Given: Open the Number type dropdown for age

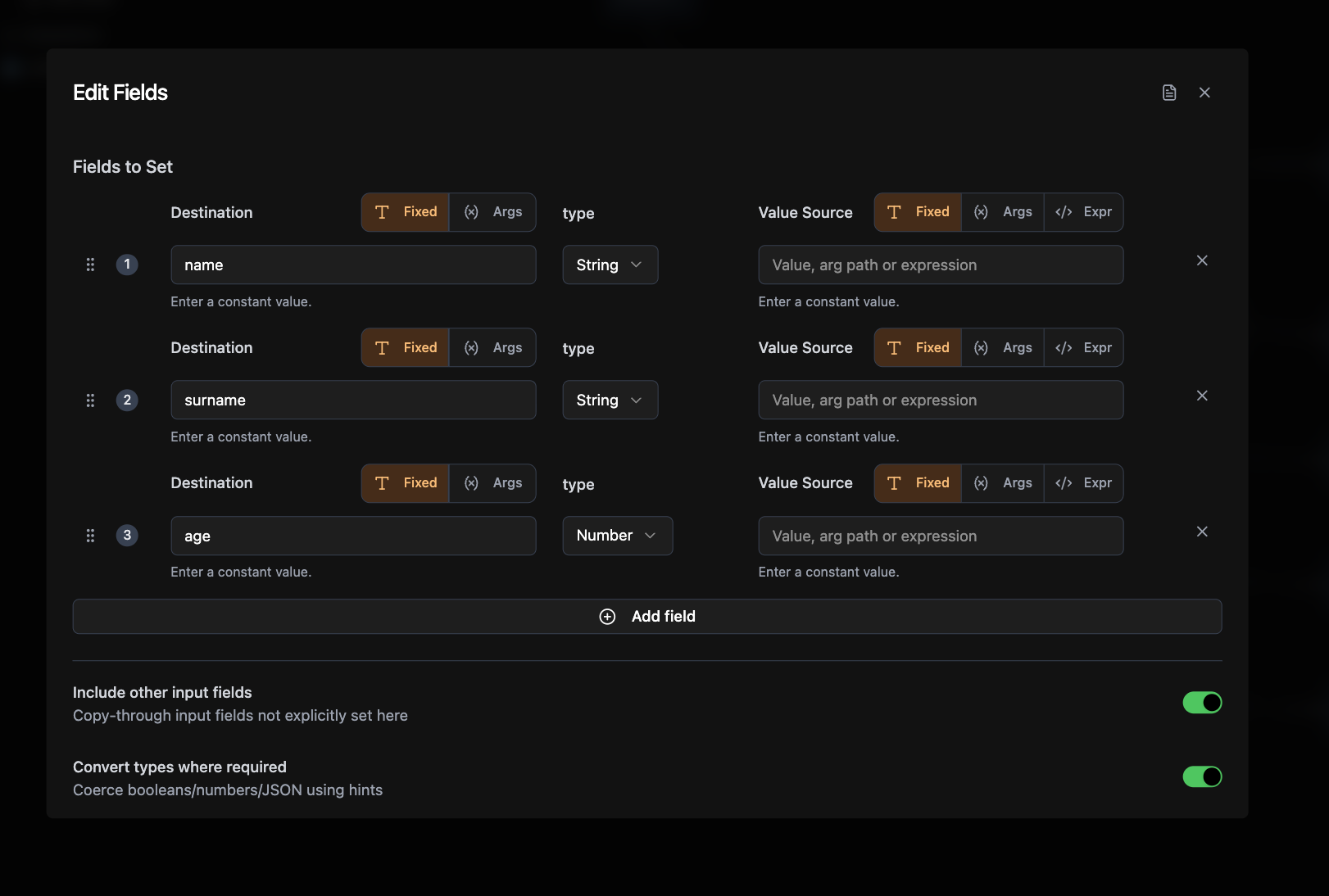Looking at the screenshot, I should tap(618, 536).
